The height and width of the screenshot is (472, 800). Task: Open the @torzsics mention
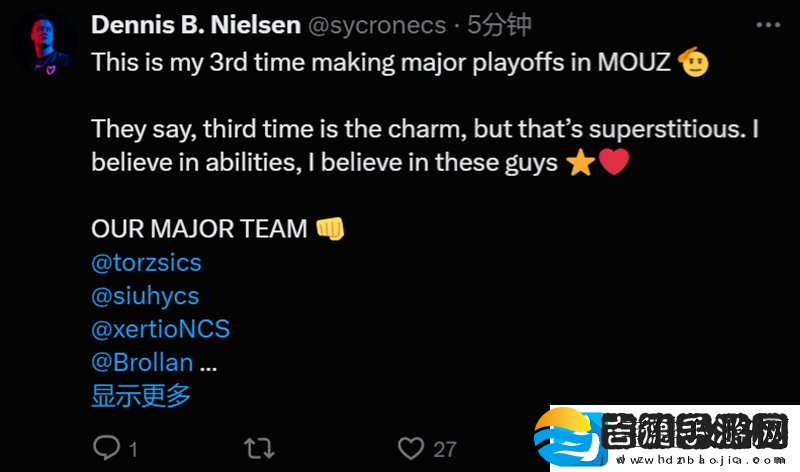(x=146, y=263)
